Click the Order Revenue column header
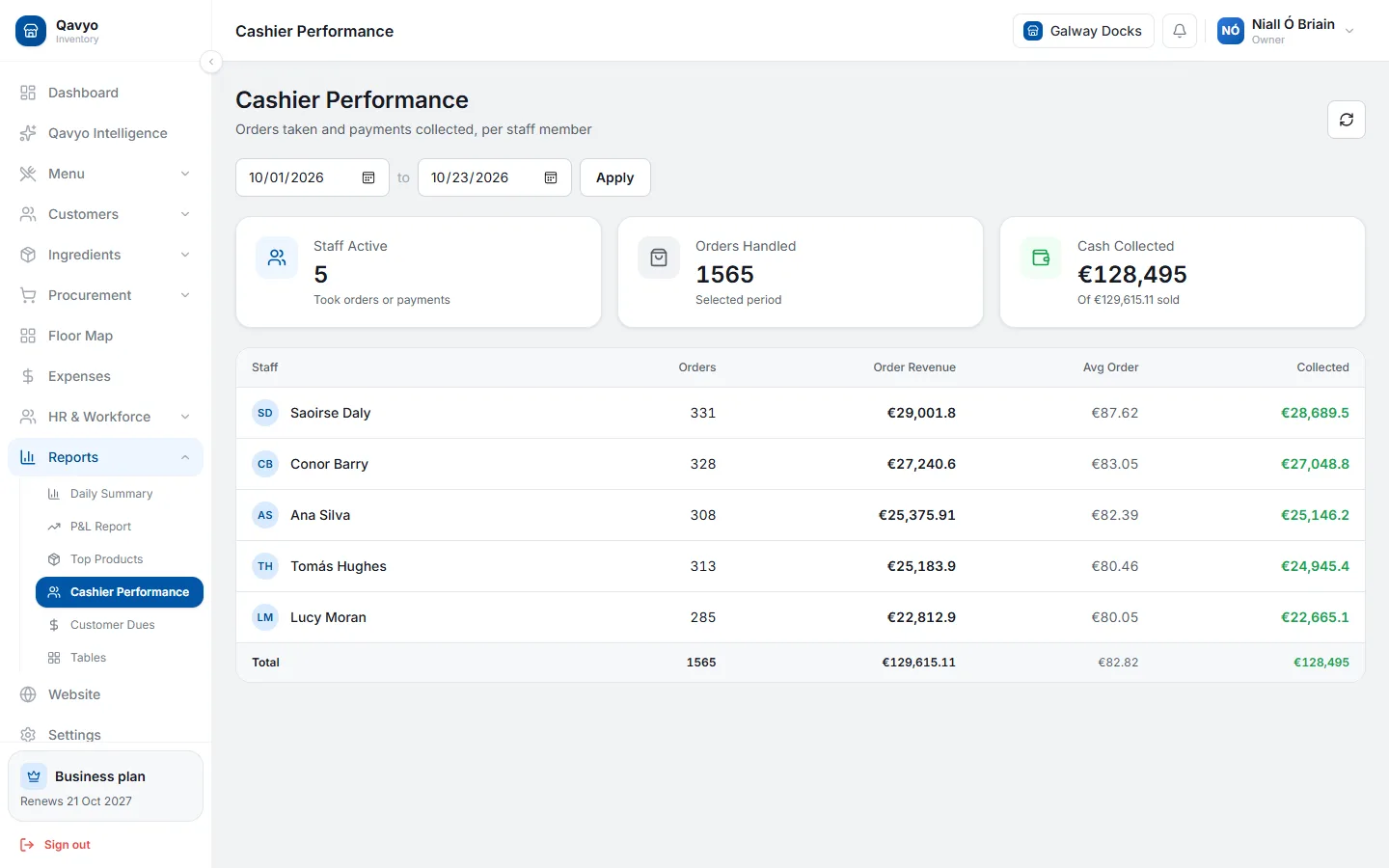Image resolution: width=1389 pixels, height=868 pixels. tap(914, 367)
